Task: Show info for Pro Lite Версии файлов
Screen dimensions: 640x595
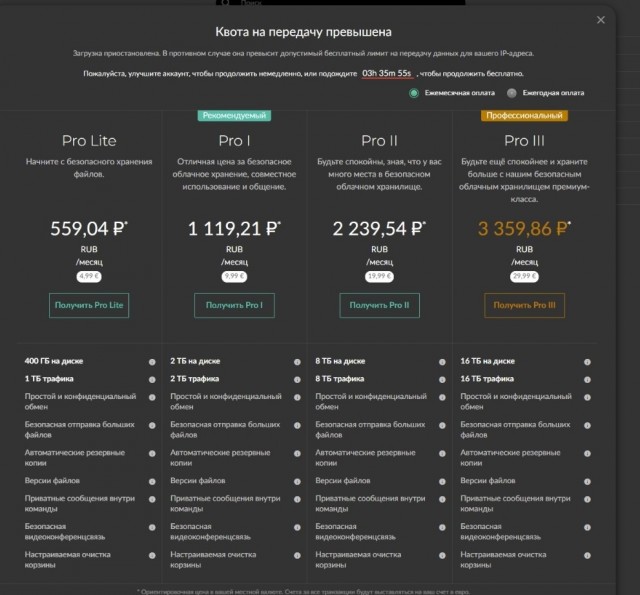Action: pyautogui.click(x=152, y=482)
